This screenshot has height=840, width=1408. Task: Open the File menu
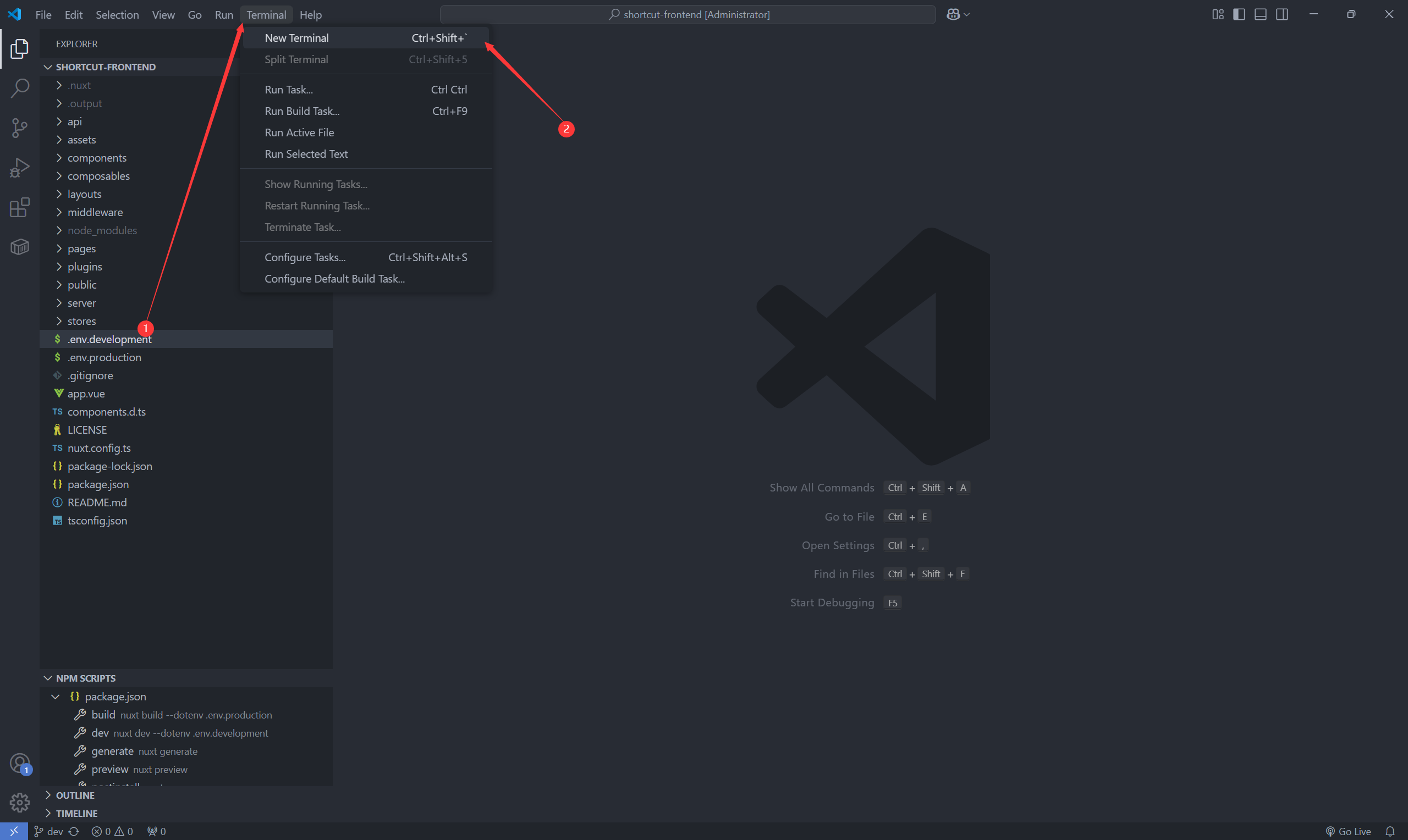click(43, 15)
